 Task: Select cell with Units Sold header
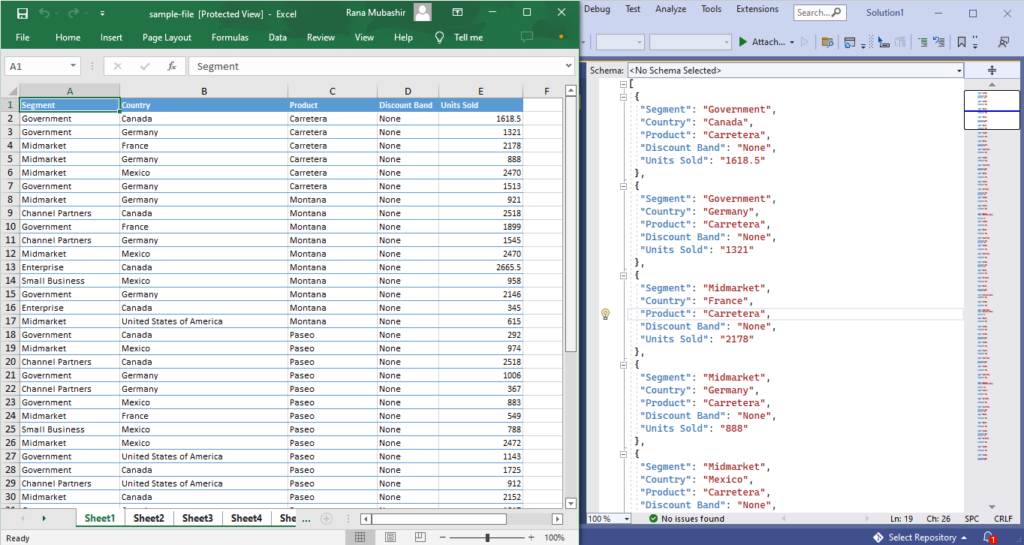click(x=480, y=104)
